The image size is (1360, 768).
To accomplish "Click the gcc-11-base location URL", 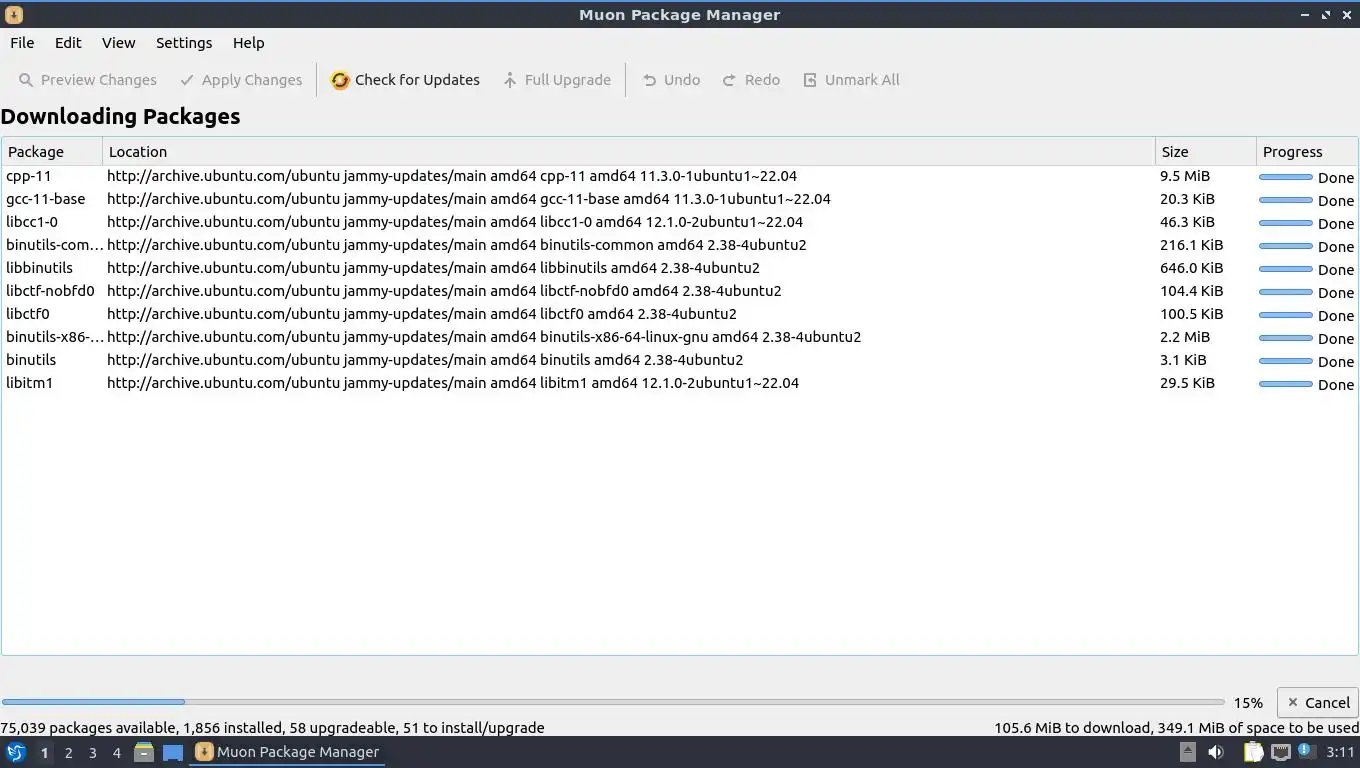I will pyautogui.click(x=469, y=199).
